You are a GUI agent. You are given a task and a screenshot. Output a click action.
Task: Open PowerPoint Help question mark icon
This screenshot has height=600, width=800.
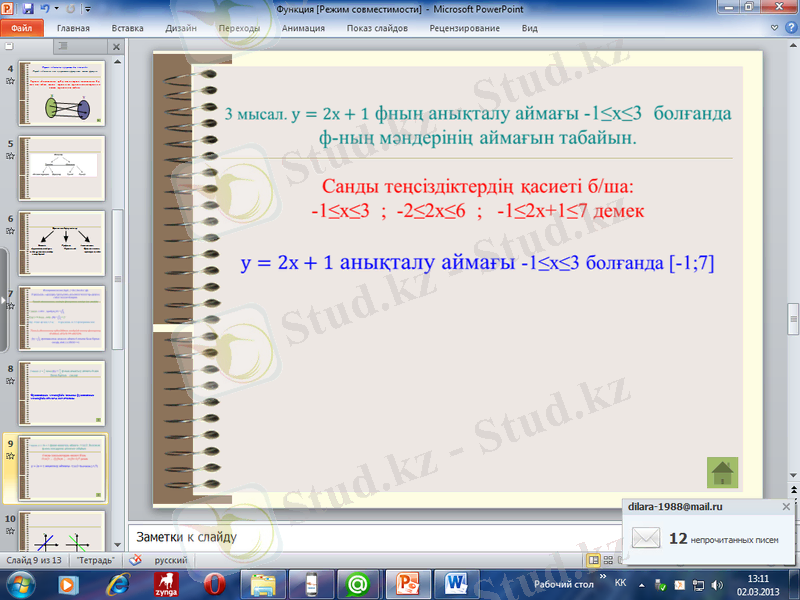(x=791, y=28)
